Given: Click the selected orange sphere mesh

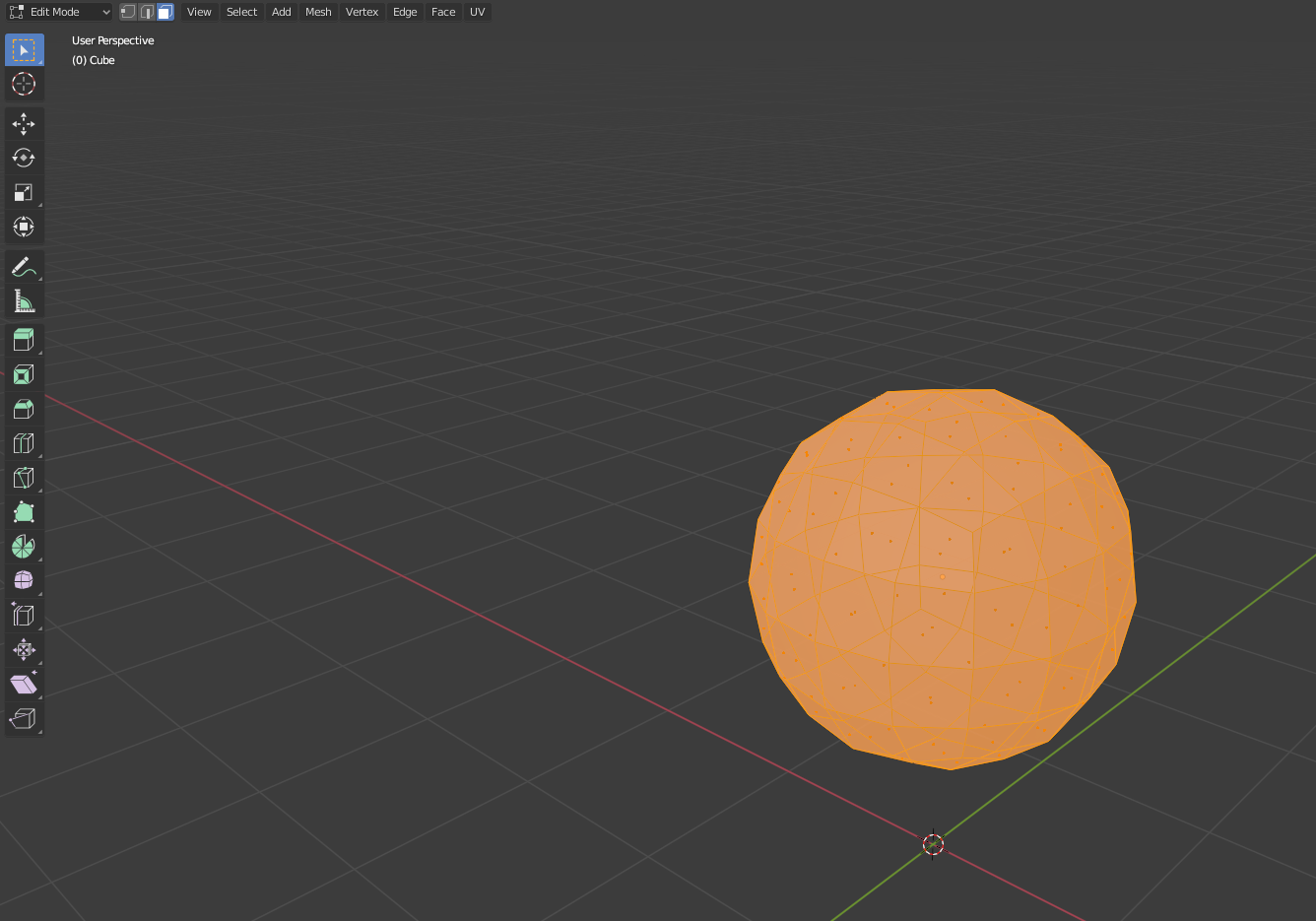Looking at the screenshot, I should pyautogui.click(x=943, y=578).
